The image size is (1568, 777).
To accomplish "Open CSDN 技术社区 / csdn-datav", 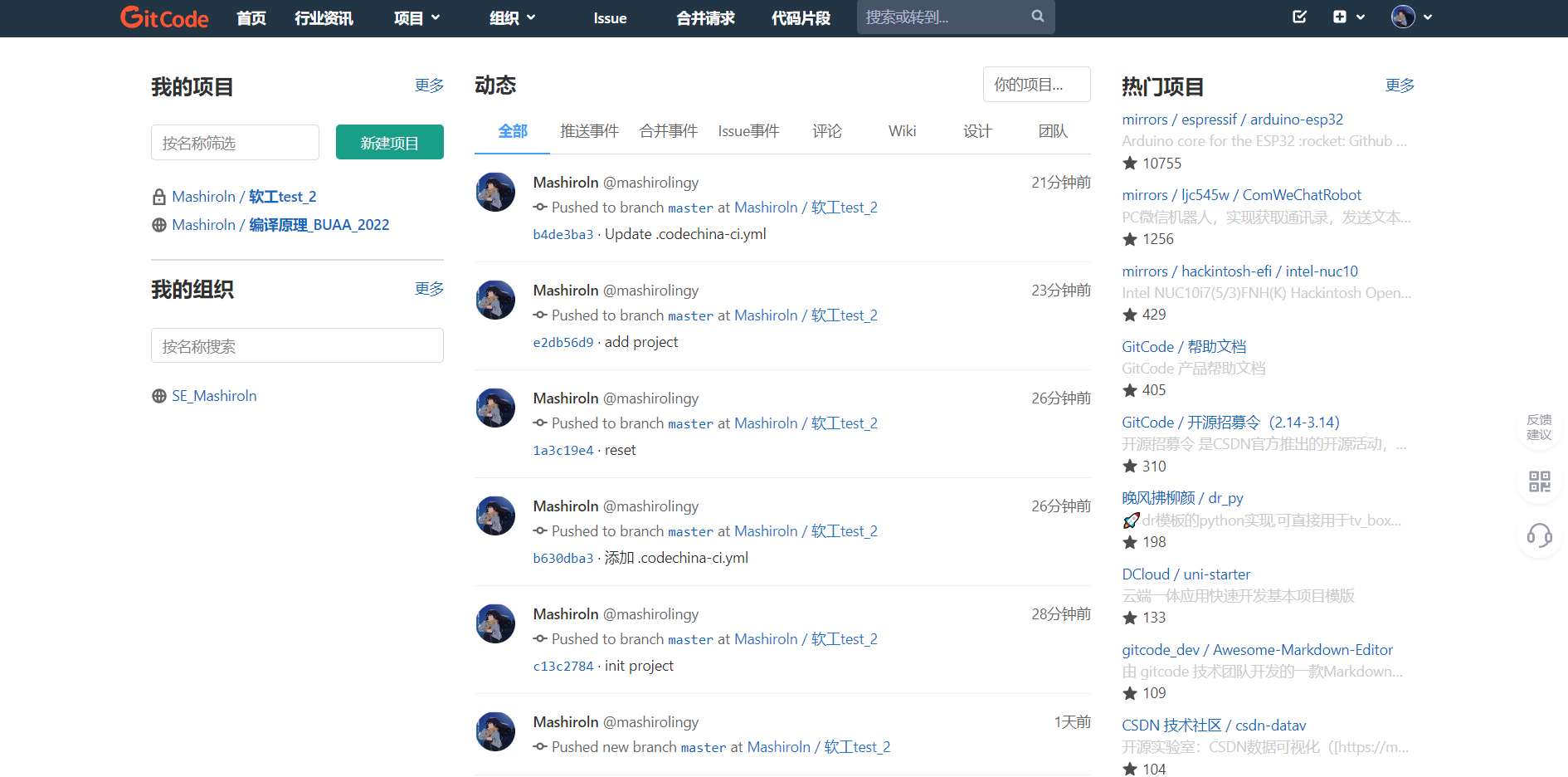I will (x=1214, y=726).
